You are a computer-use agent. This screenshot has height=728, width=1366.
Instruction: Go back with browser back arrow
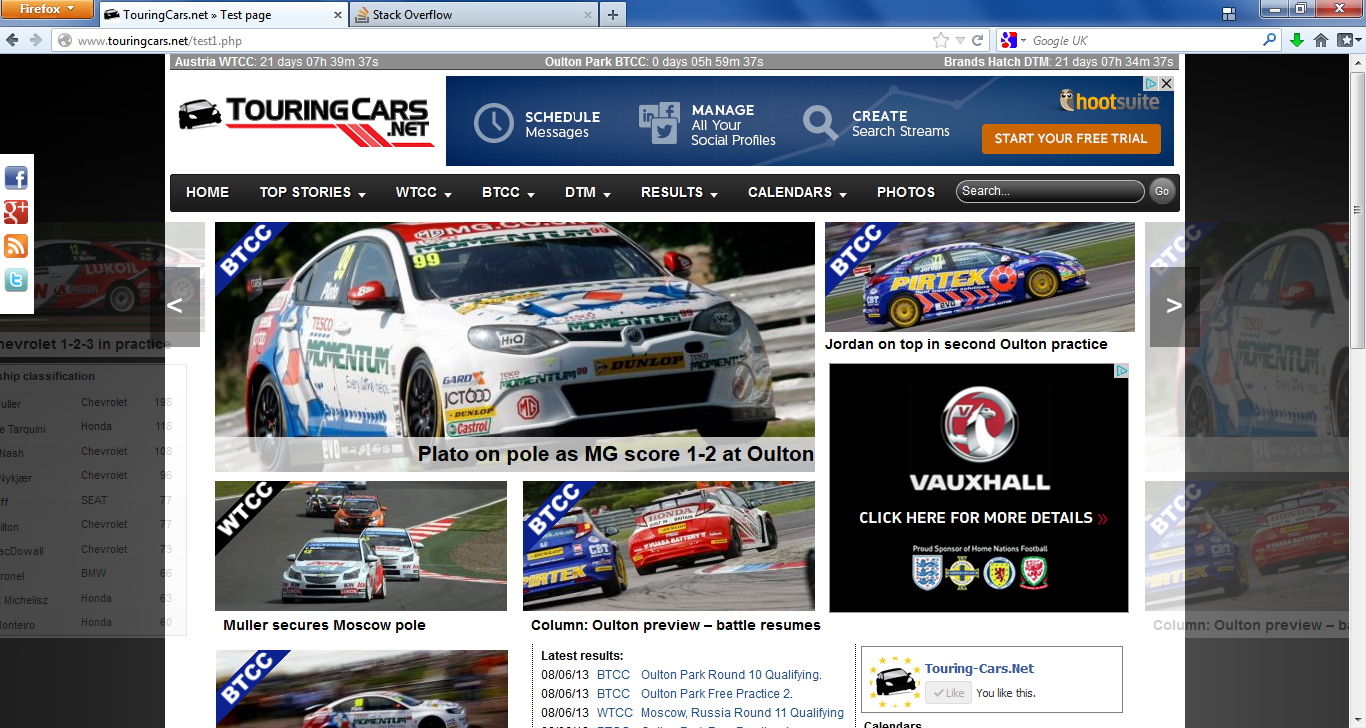12,40
